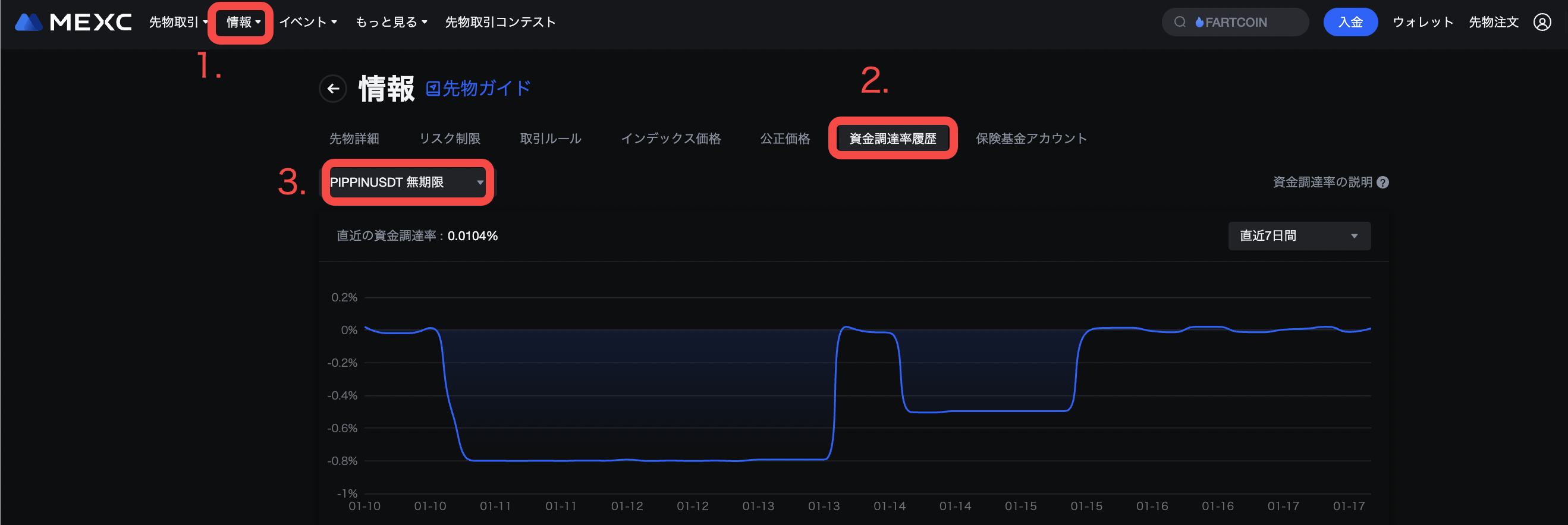Select the インデックス価格 tab

(x=670, y=139)
